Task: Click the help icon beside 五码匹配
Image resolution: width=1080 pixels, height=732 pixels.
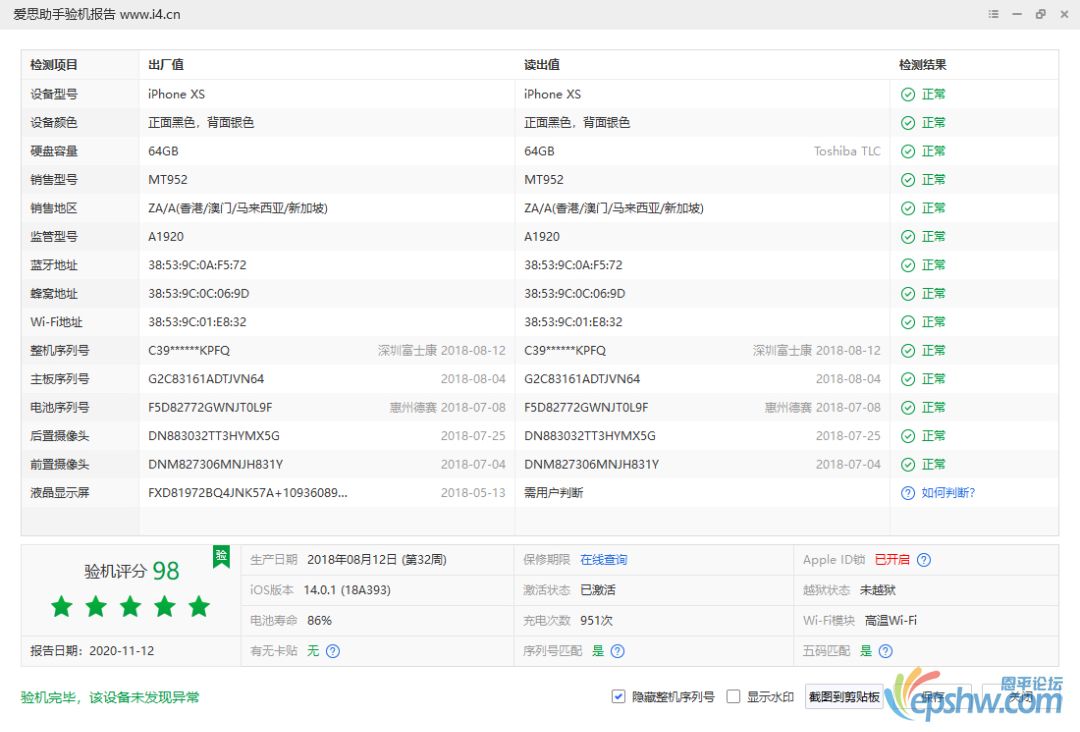Action: 886,651
